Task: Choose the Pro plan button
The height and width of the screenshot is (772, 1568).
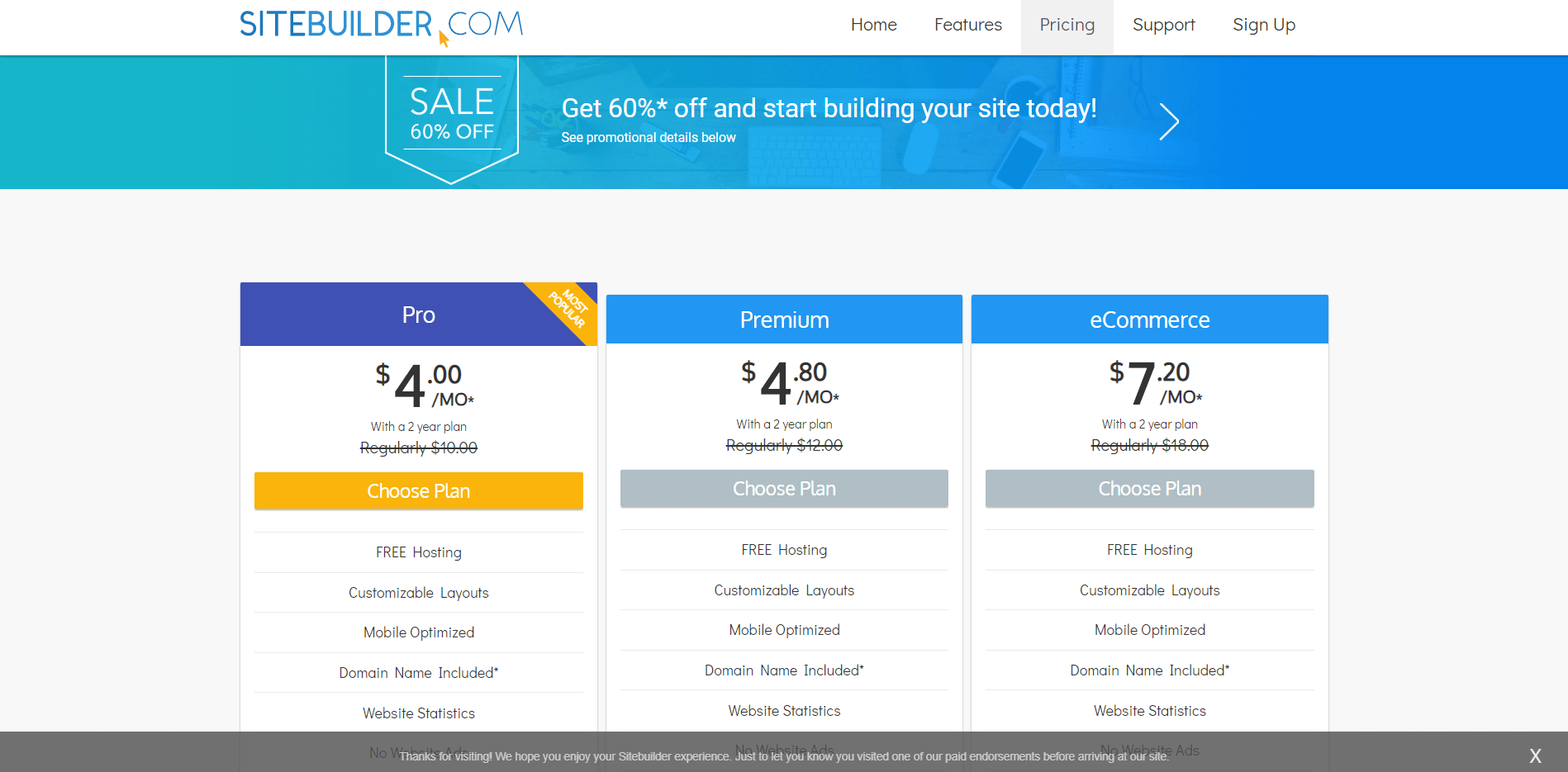Action: [x=419, y=491]
